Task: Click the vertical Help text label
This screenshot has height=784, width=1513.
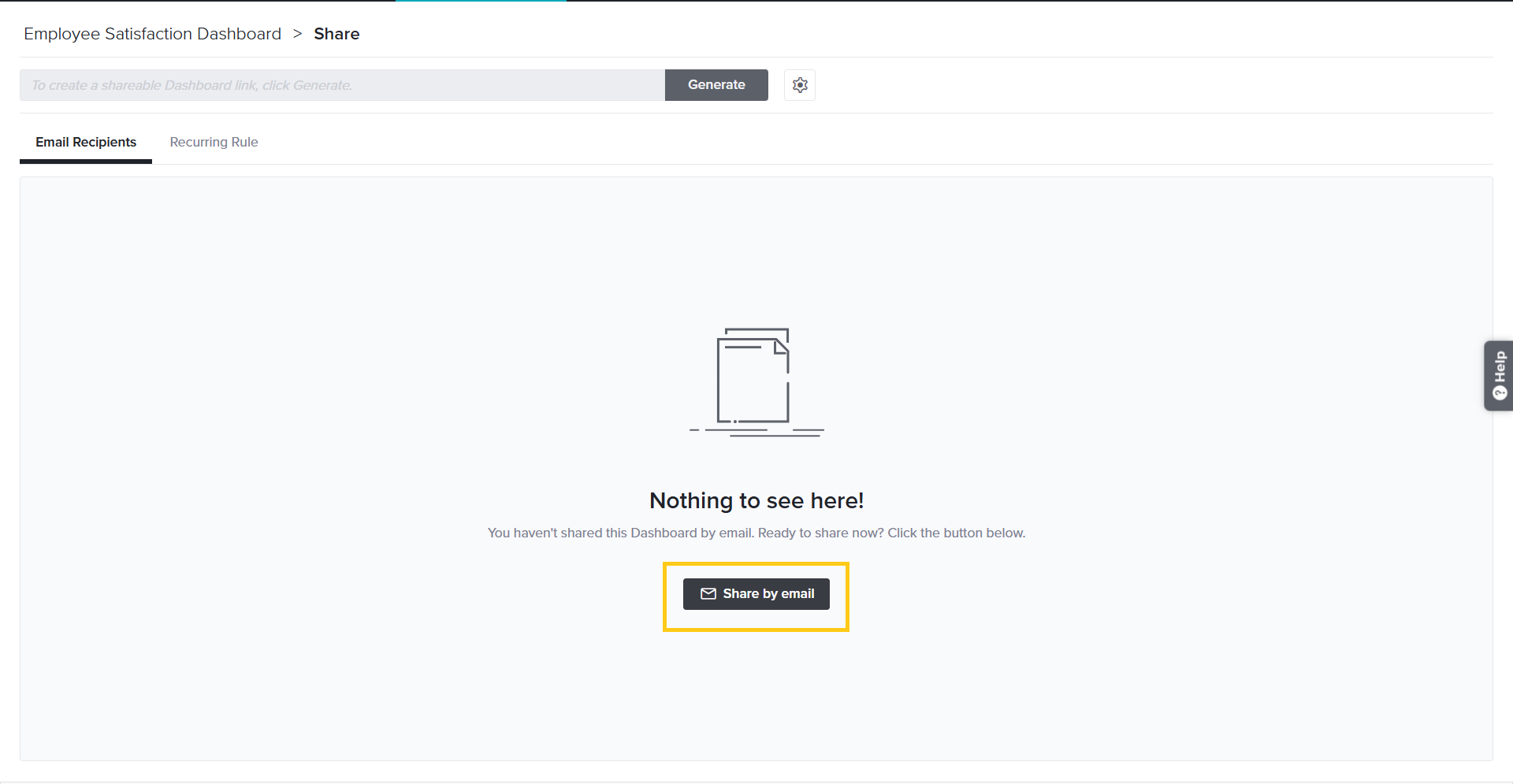Action: 1500,366
